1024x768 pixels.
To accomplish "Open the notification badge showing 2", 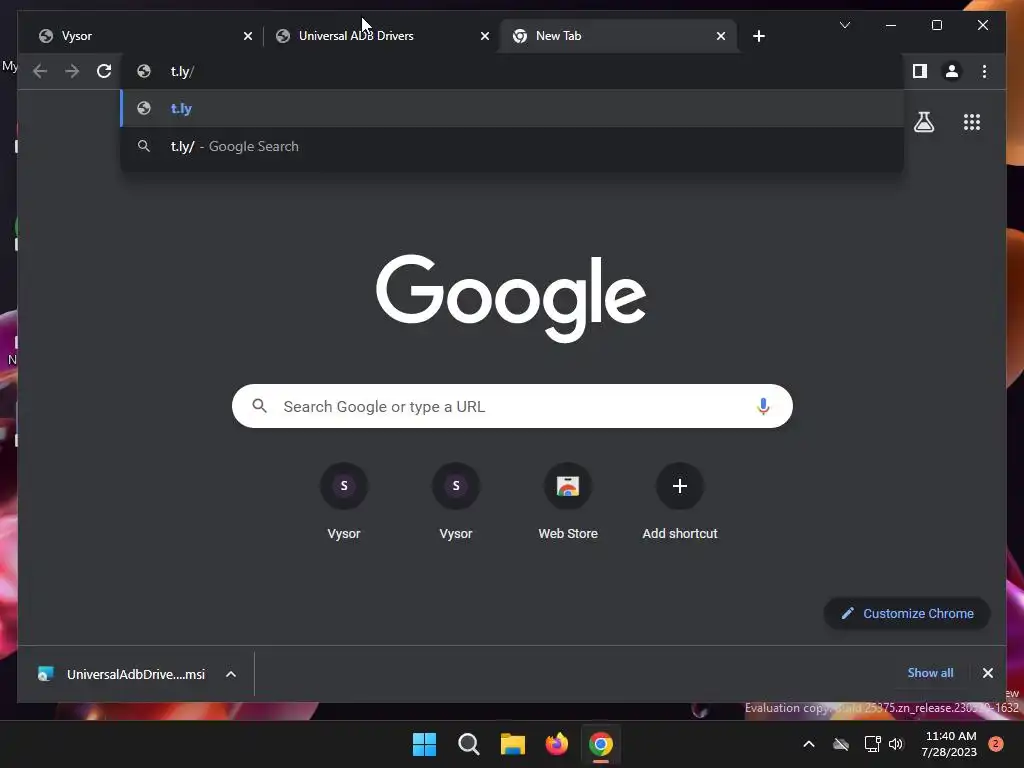I will pyautogui.click(x=996, y=743).
